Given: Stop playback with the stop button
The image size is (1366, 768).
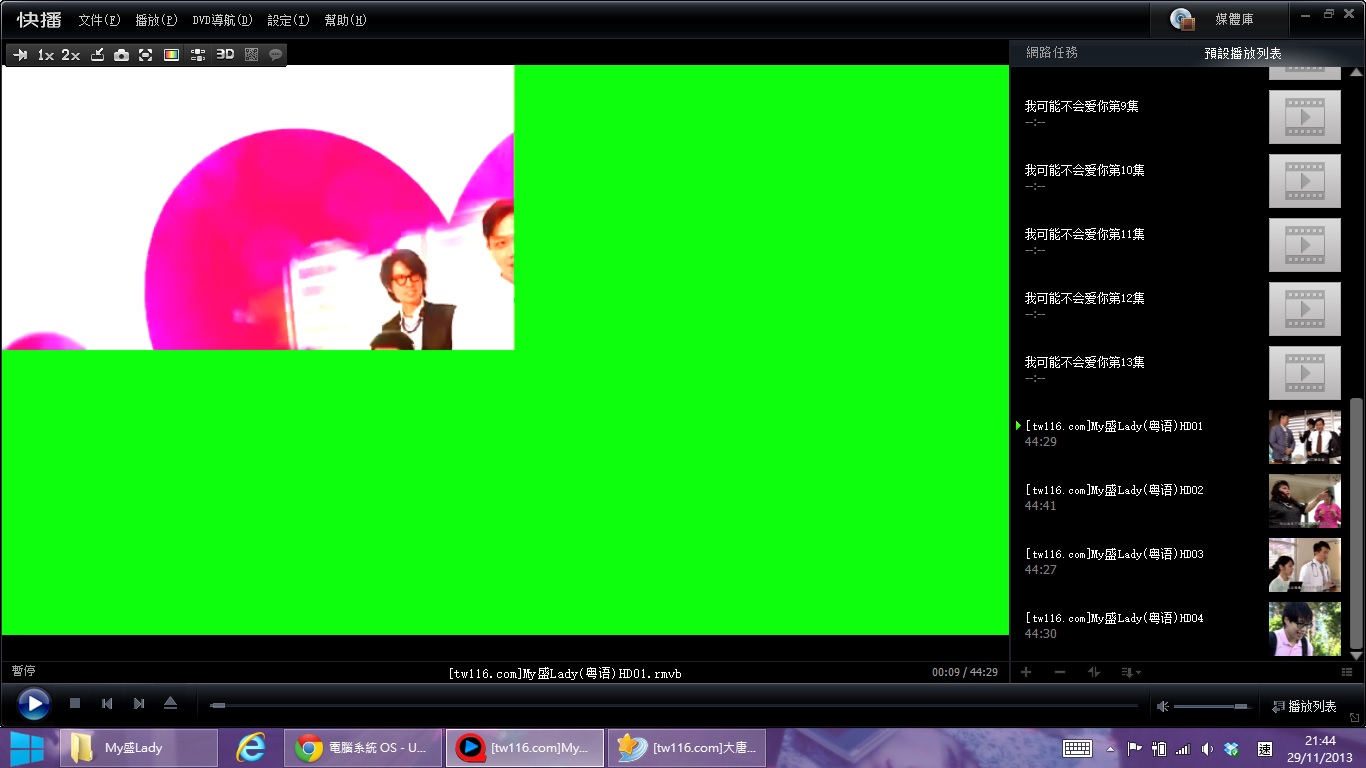Looking at the screenshot, I should click(x=75, y=704).
